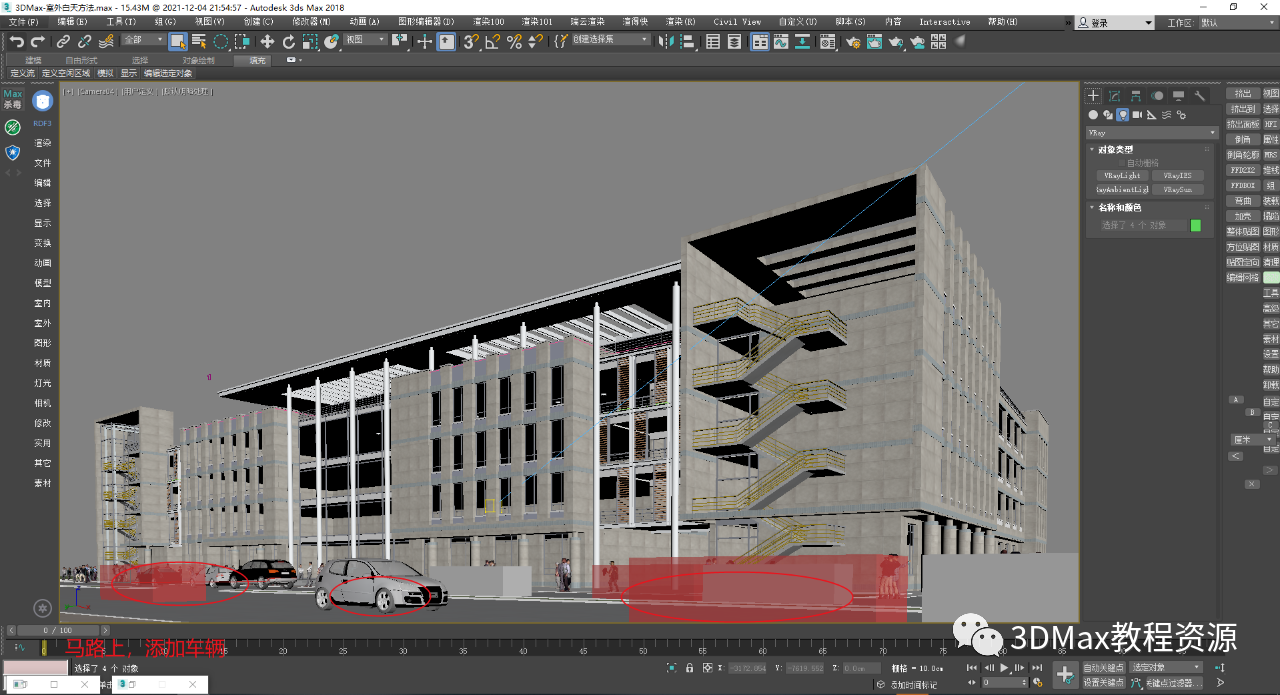
Task: Select the Move transform tool
Action: [267, 41]
